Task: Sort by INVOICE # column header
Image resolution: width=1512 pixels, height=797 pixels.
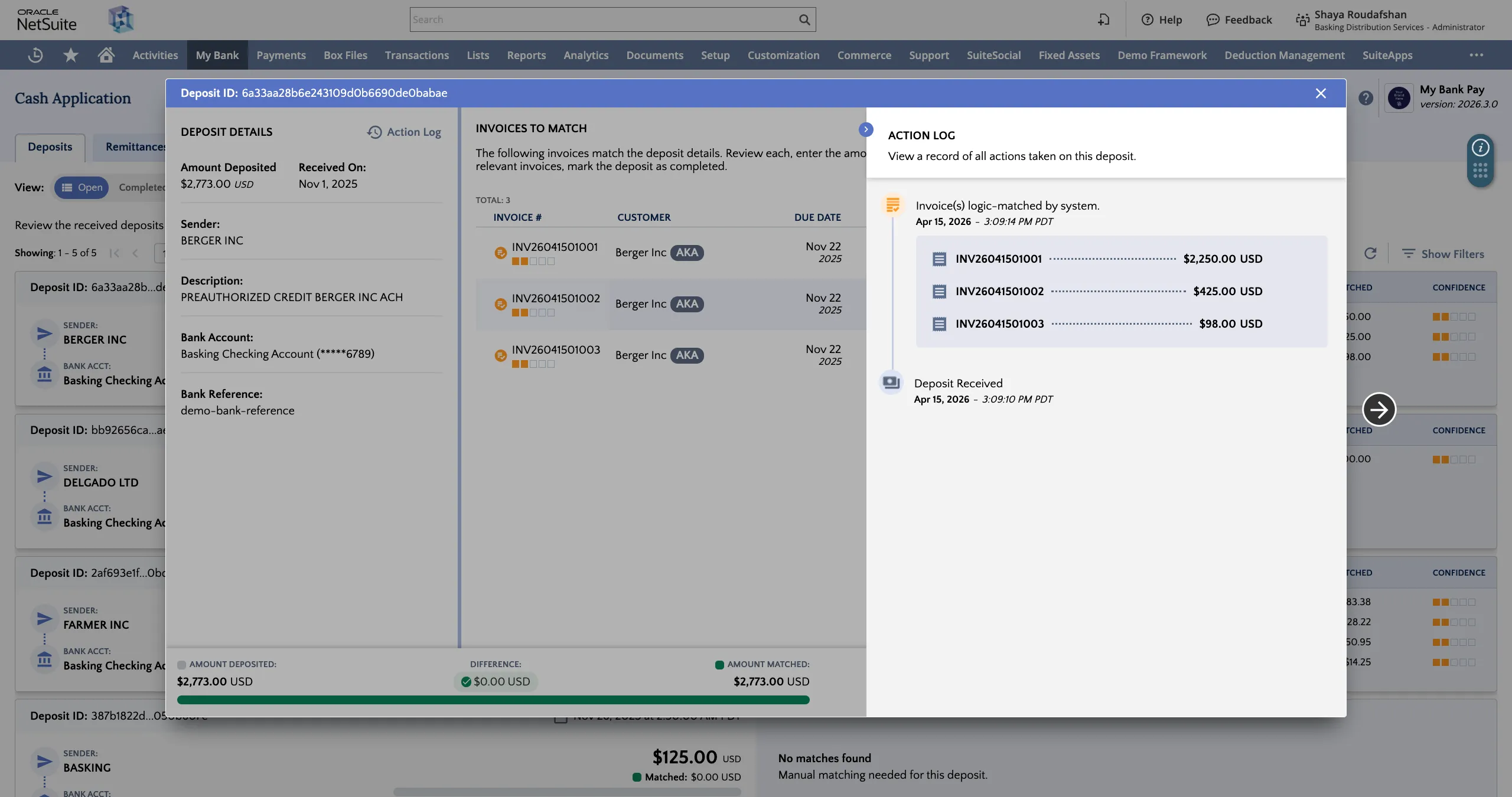Action: tap(517, 217)
